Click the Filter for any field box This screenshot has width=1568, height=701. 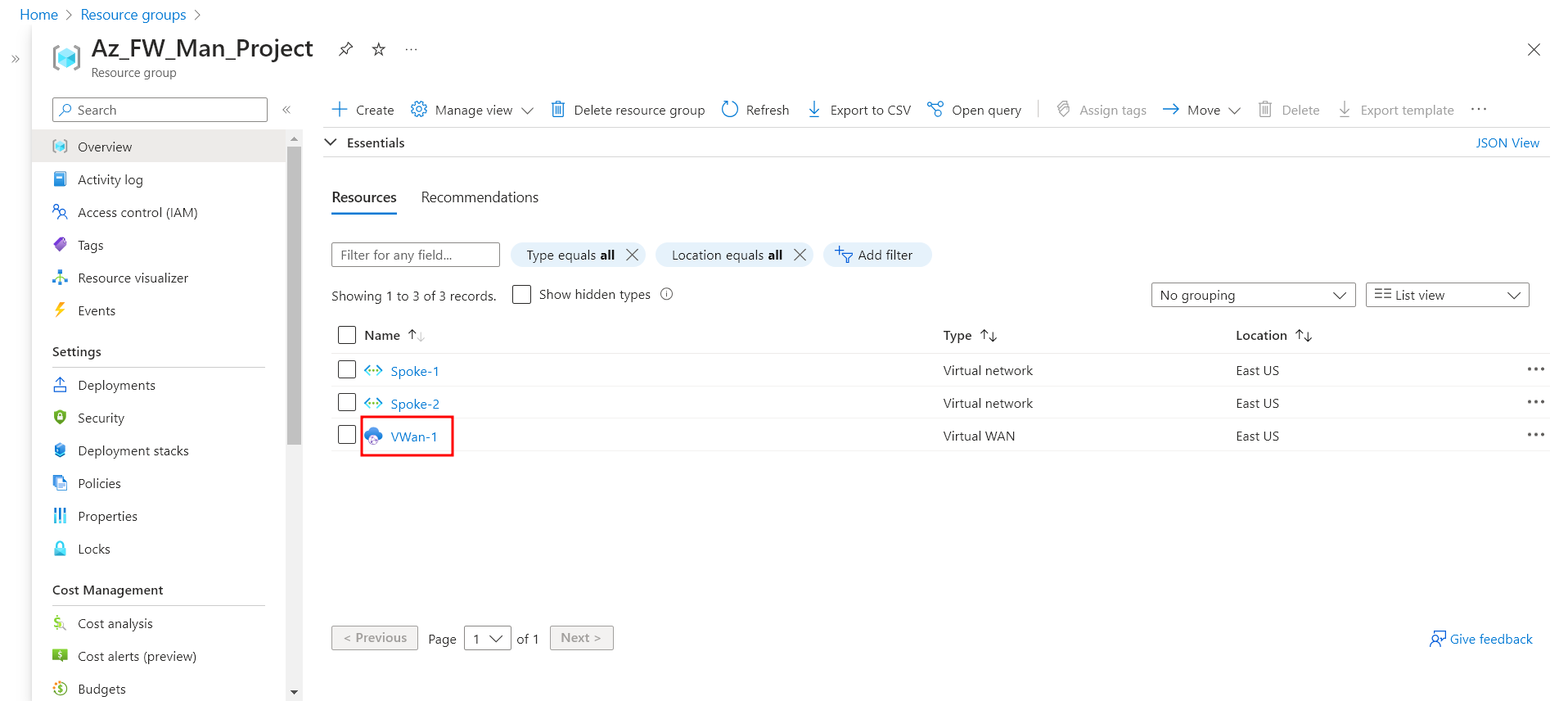point(415,256)
